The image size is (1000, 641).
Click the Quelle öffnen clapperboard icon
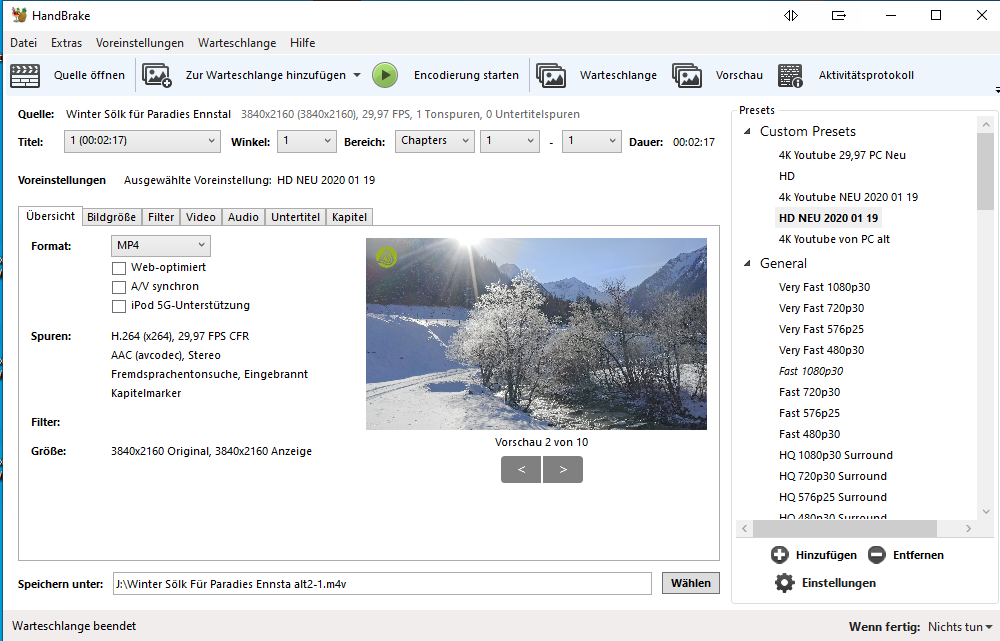tap(25, 75)
